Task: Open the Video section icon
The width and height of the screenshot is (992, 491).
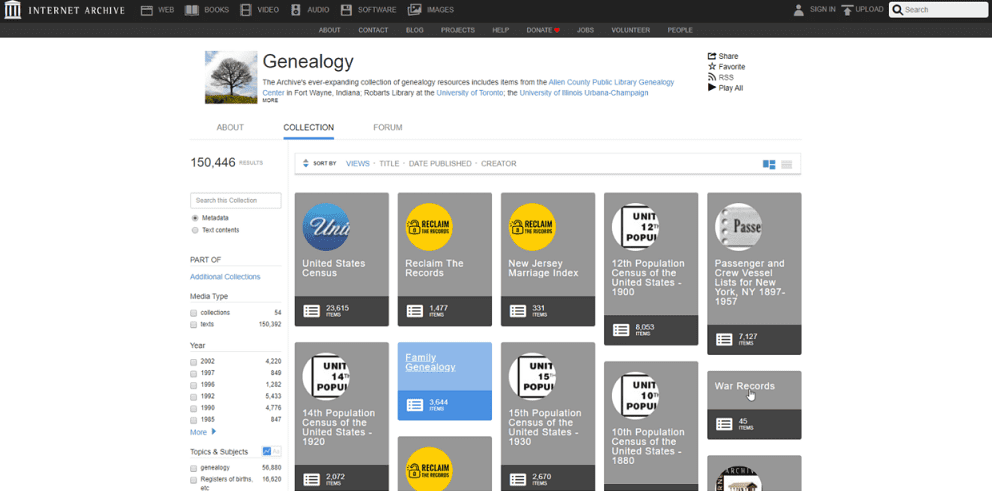Action: click(x=246, y=10)
